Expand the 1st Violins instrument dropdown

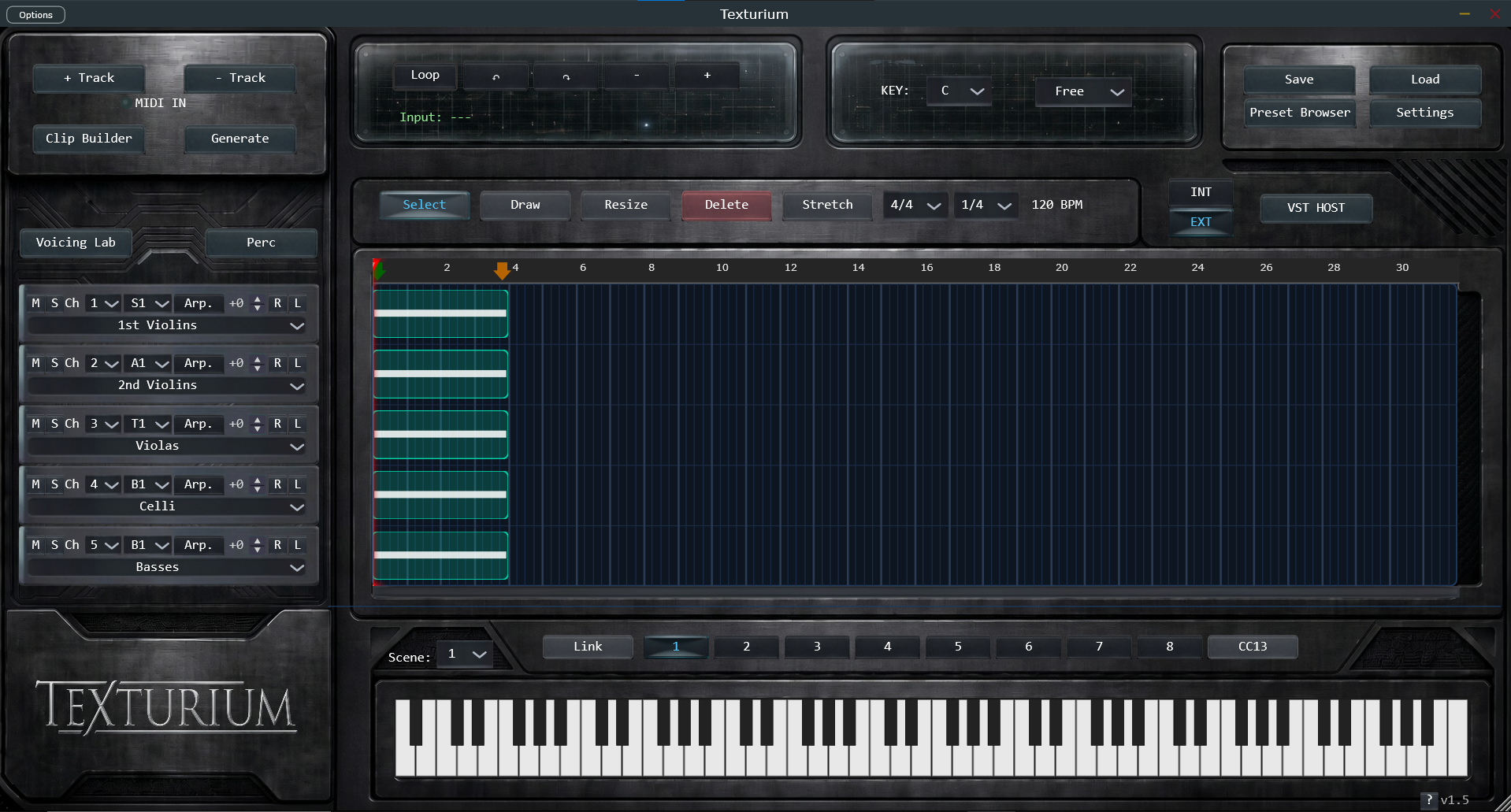point(167,325)
